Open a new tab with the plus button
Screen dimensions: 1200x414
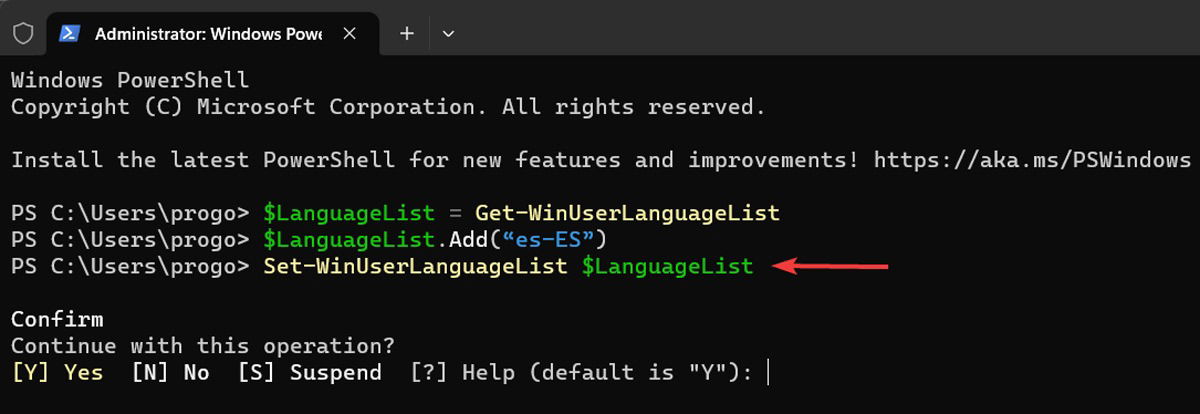click(x=406, y=33)
